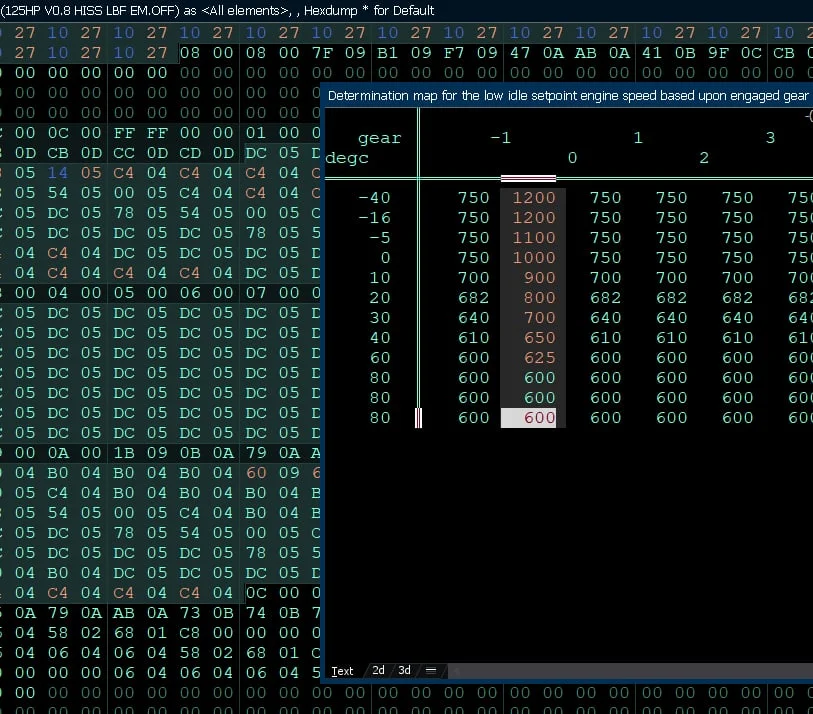
Task: Select hex byte CD in the hexdump
Action: [x=190, y=153]
